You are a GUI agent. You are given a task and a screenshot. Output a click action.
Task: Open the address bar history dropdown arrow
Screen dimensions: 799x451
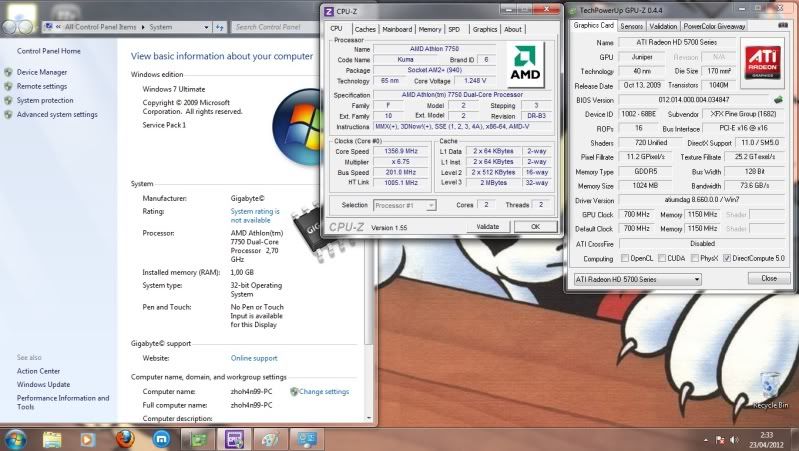(206, 27)
